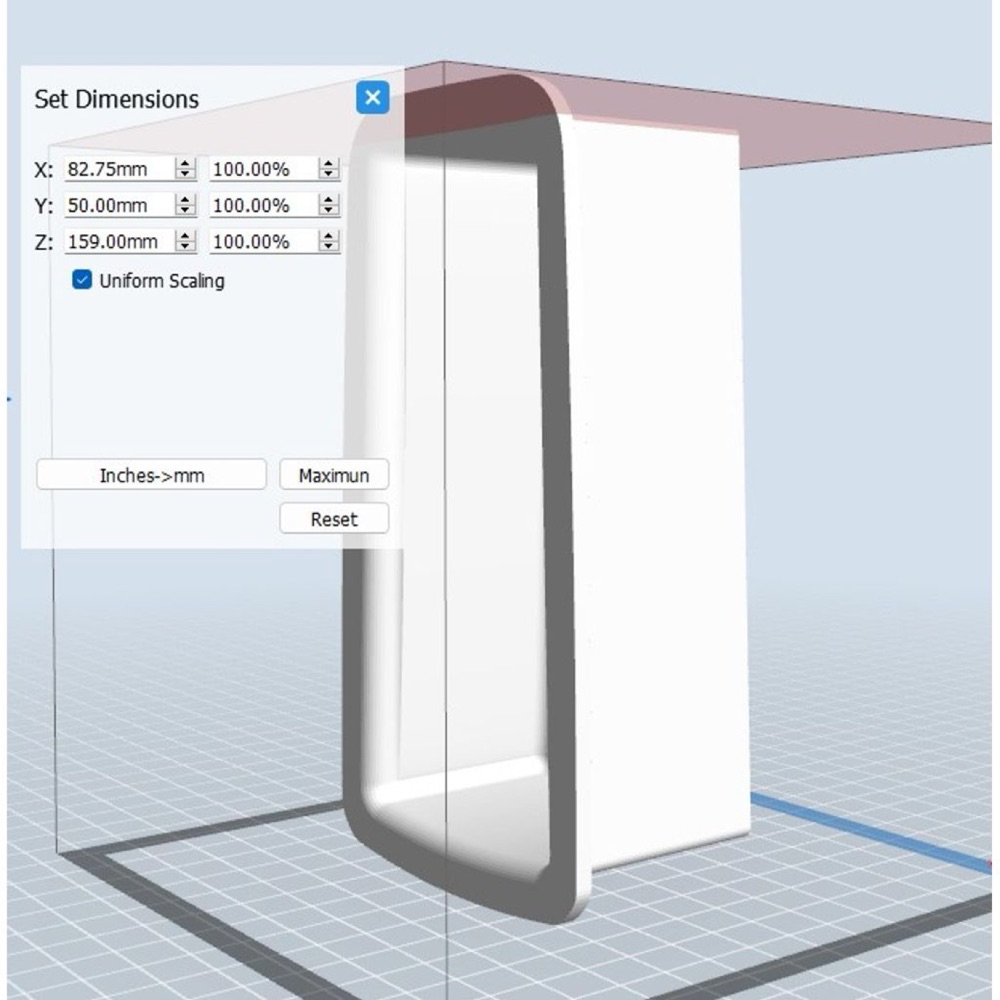
Task: Decrease Y dimension with its down arrow
Action: 186,211
